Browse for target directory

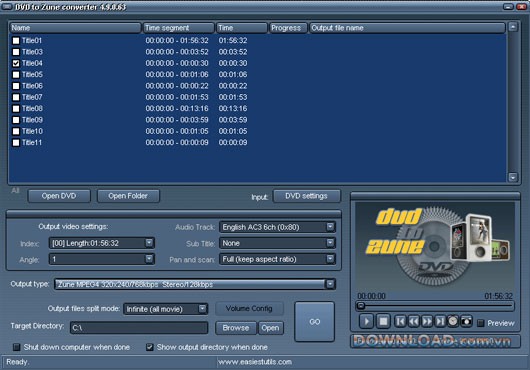(236, 328)
